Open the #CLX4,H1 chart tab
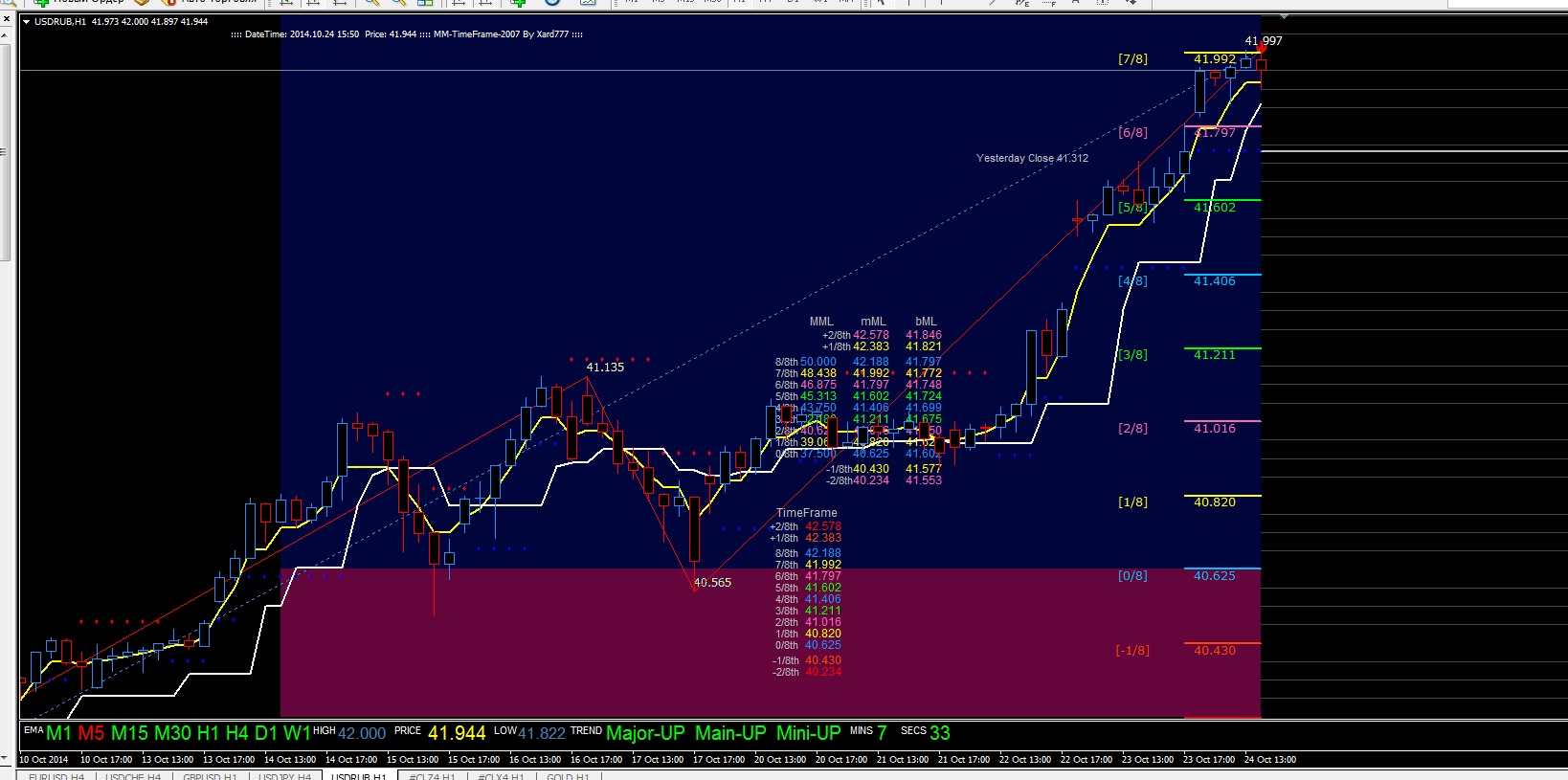This screenshot has width=1568, height=780. [502, 776]
